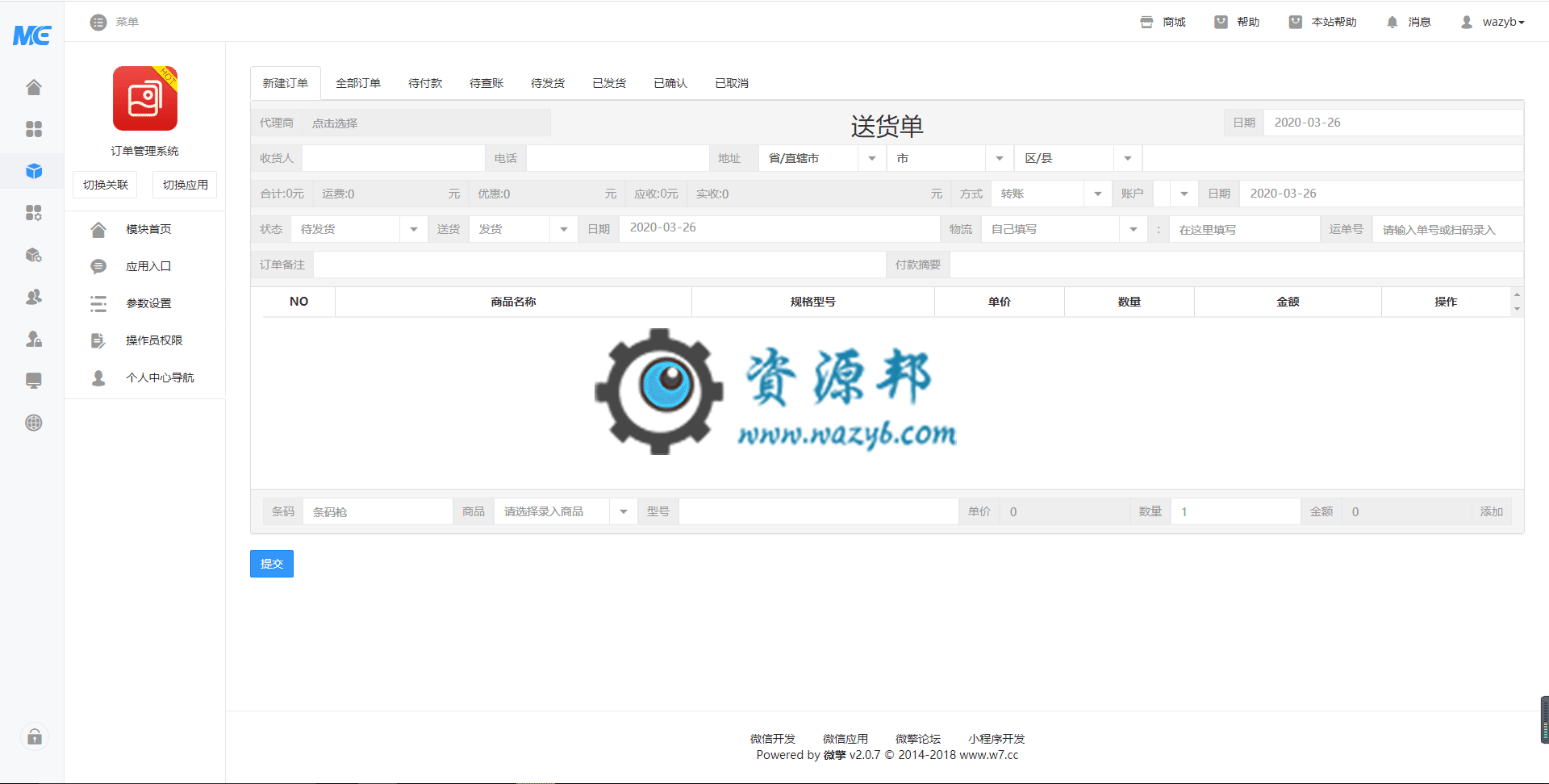Screen dimensions: 1549x784
Task: Click the red 订单管理系统 app icon
Action: point(145,98)
